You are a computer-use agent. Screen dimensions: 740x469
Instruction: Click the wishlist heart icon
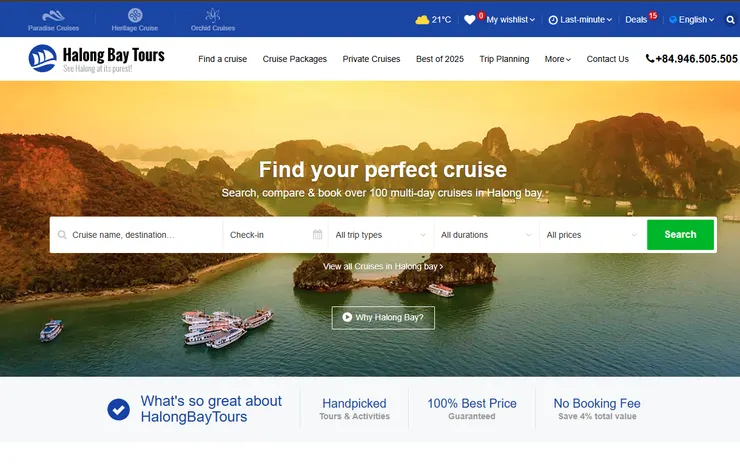point(470,20)
